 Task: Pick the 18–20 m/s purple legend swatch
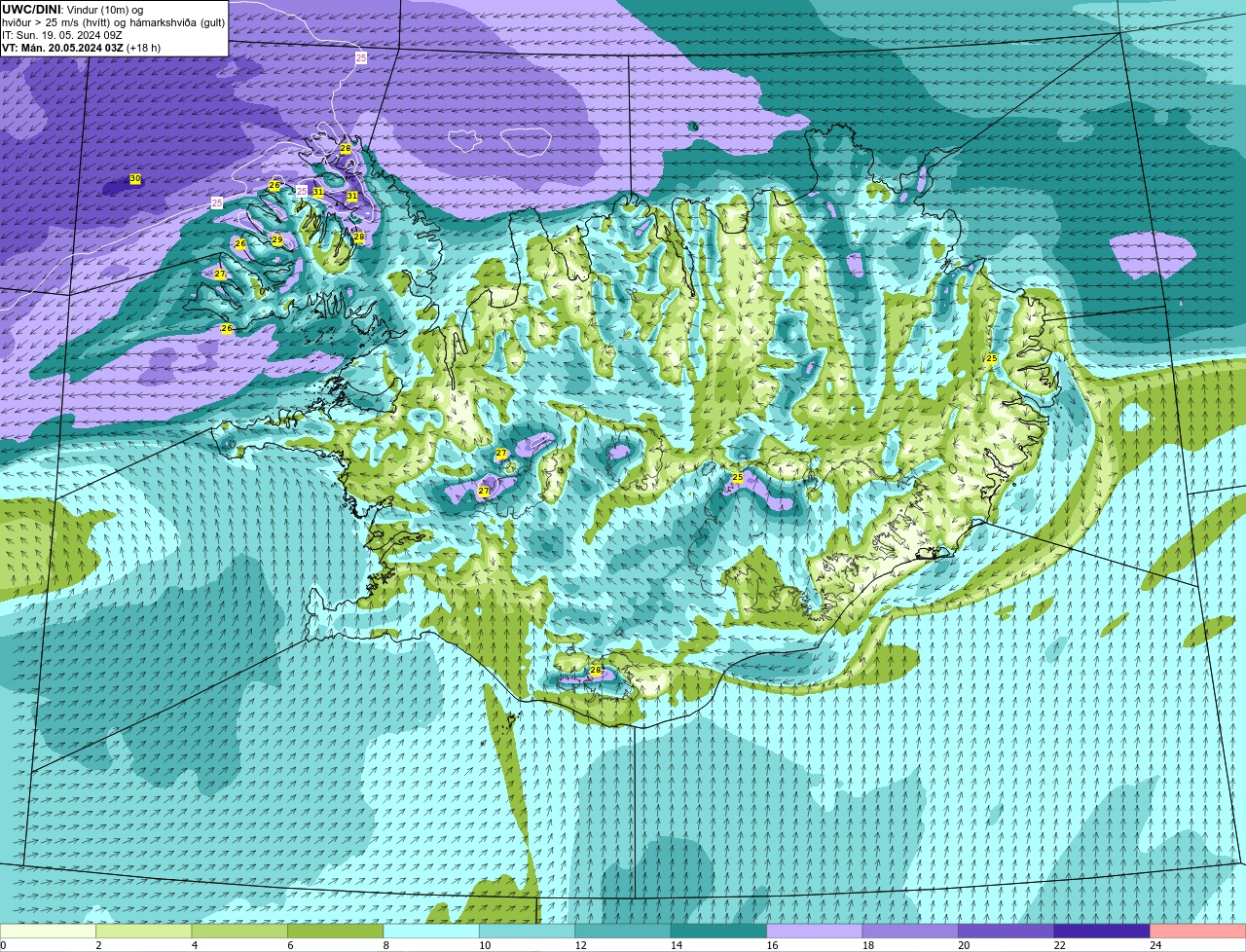pos(911,931)
